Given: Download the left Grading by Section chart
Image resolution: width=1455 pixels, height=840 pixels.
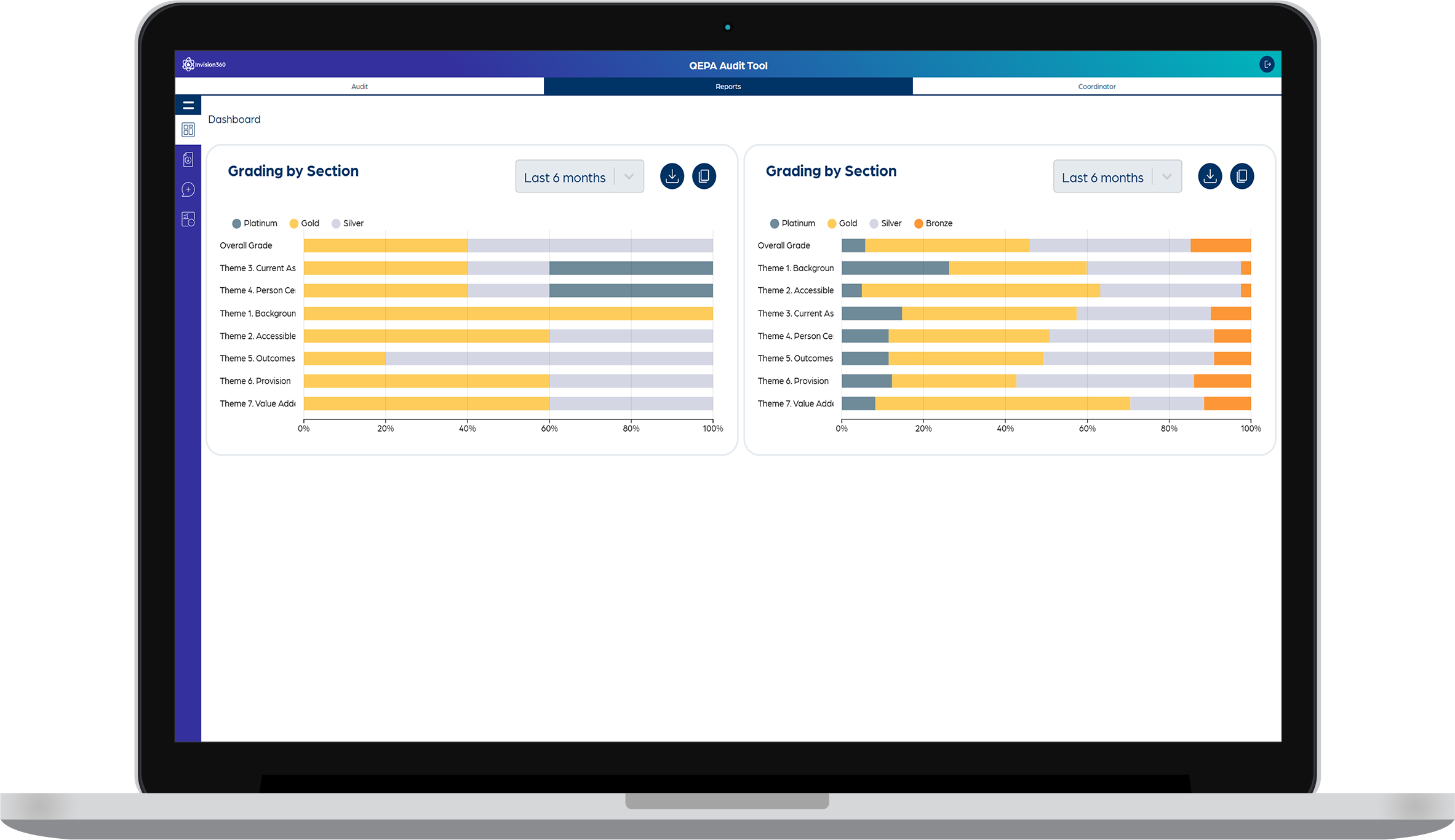Looking at the screenshot, I should tap(672, 176).
